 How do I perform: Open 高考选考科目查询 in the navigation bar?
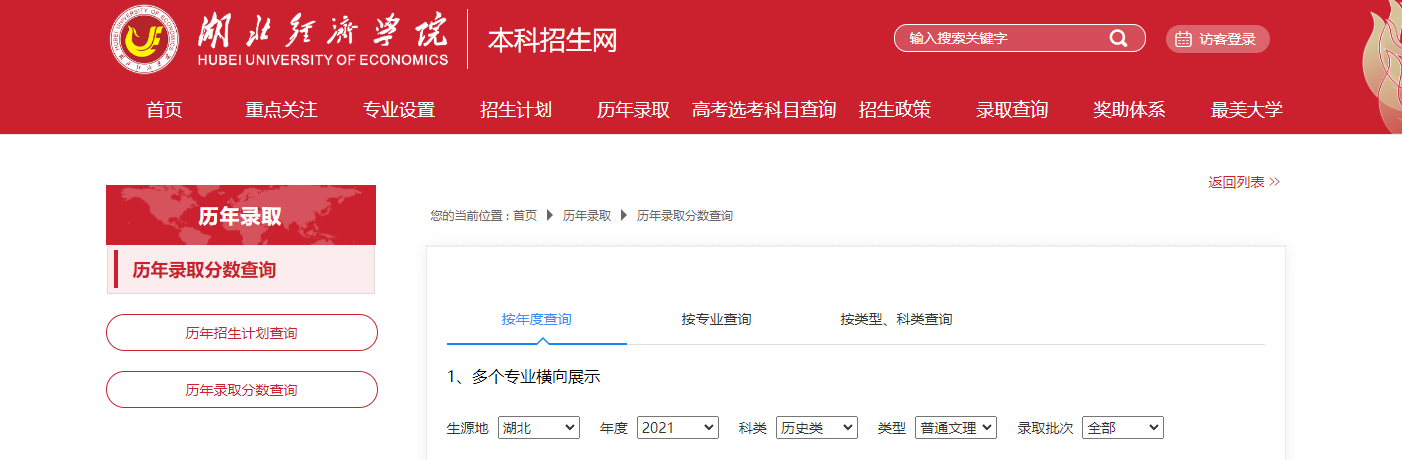pyautogui.click(x=764, y=110)
